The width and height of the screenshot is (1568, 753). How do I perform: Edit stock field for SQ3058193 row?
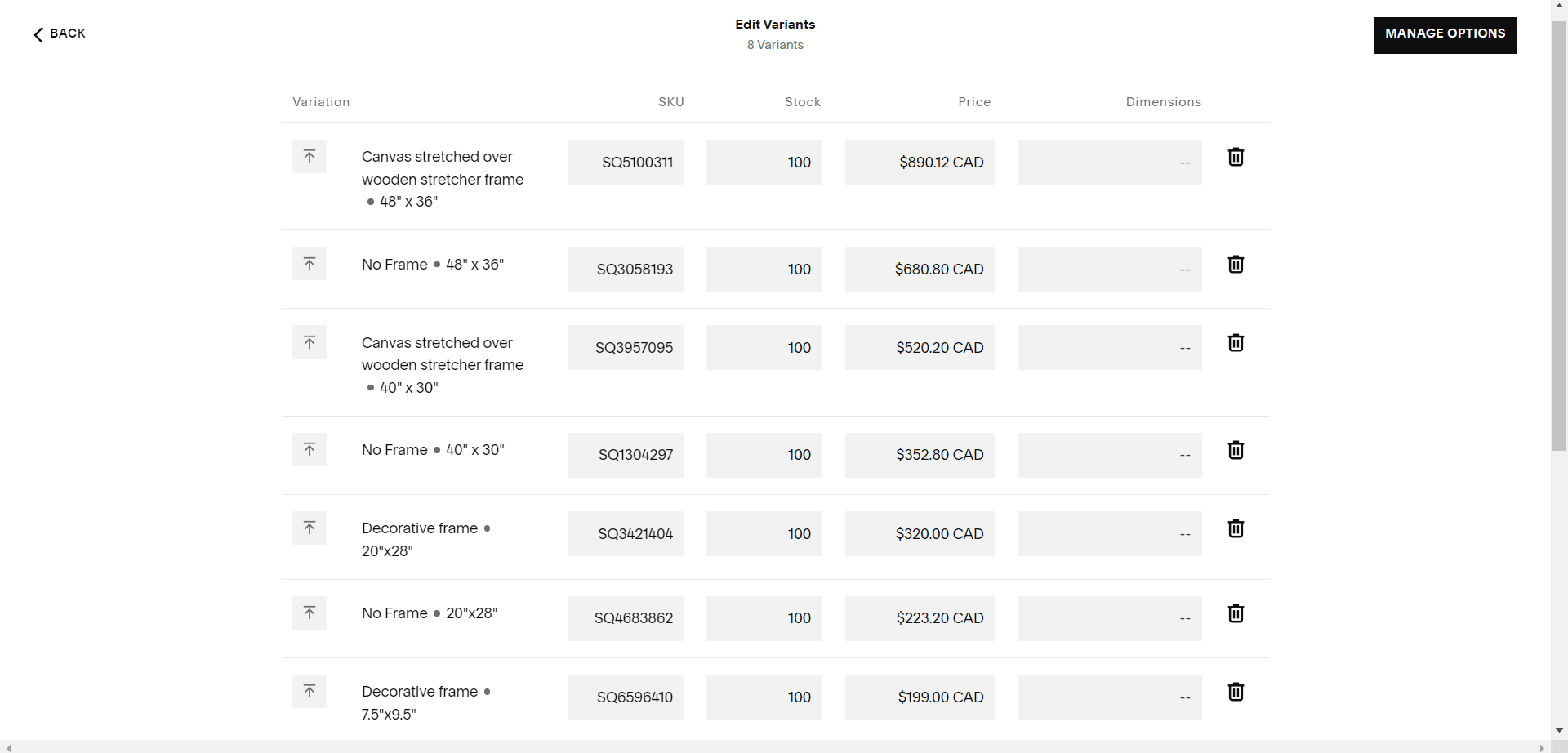pyautogui.click(x=764, y=269)
